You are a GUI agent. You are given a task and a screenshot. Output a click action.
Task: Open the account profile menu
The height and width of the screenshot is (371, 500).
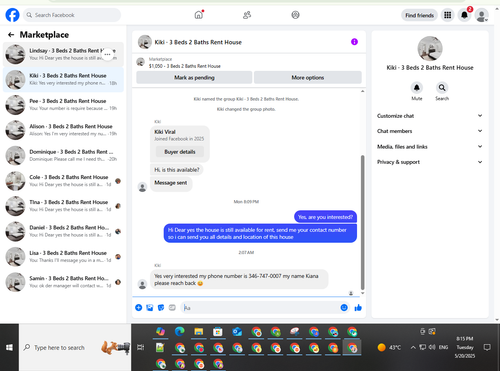(x=482, y=15)
